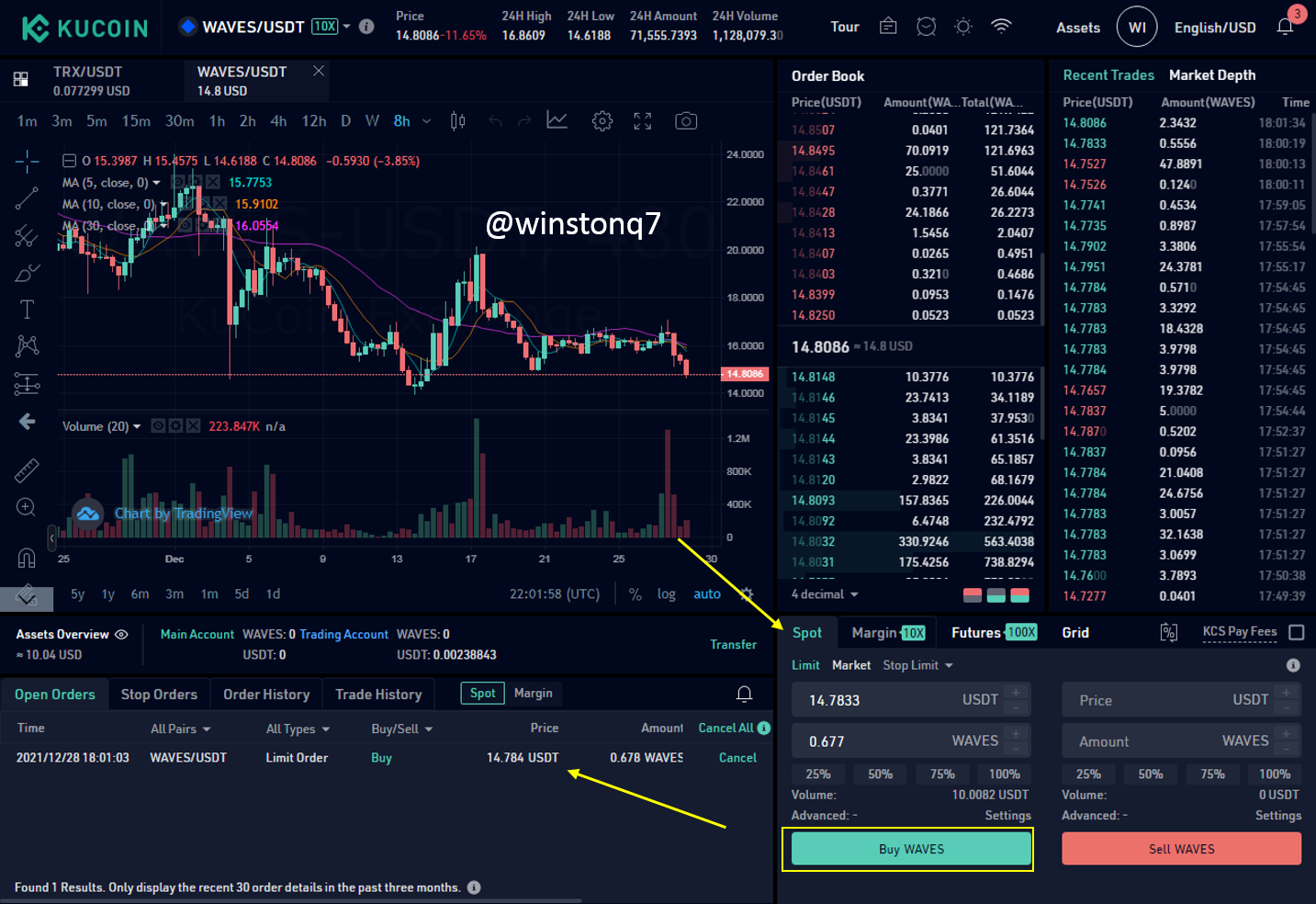Image resolution: width=1316 pixels, height=904 pixels.
Task: Switch to the Stop Orders tab
Action: pos(159,695)
